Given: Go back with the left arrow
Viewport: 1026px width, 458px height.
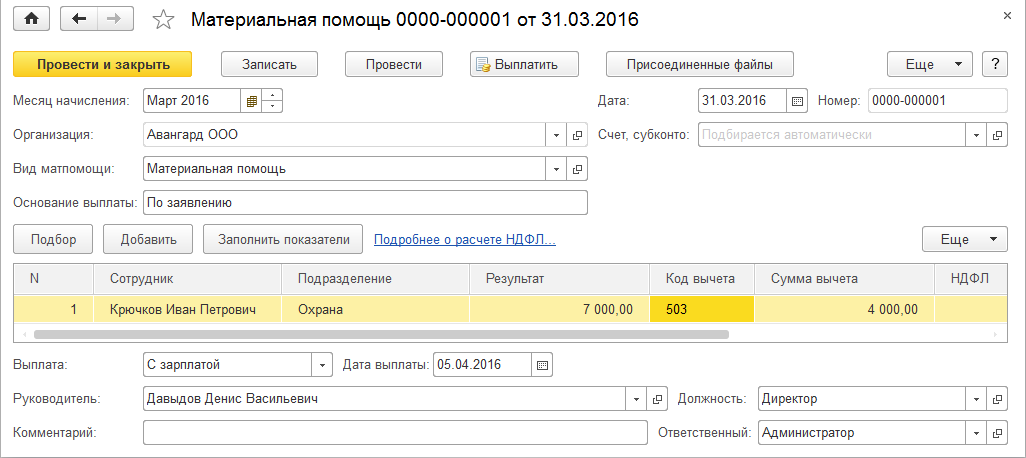Looking at the screenshot, I should coord(79,19).
